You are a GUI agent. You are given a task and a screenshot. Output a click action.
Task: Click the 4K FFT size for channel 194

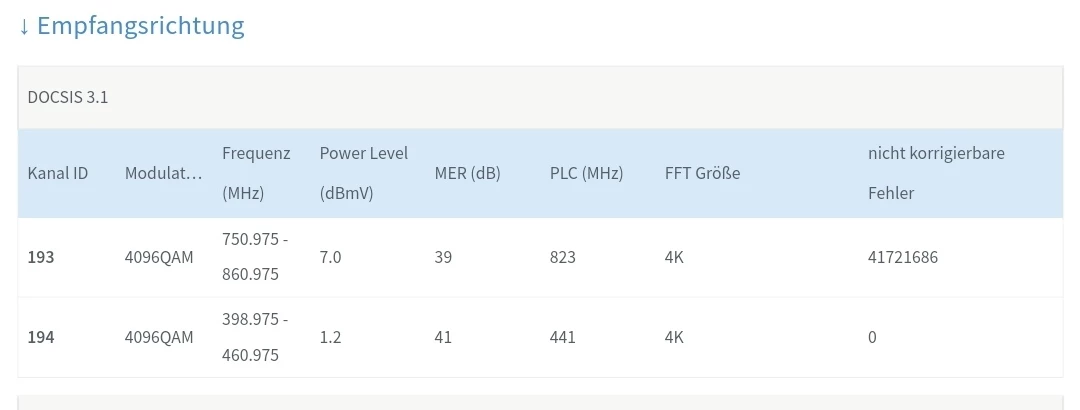click(674, 337)
